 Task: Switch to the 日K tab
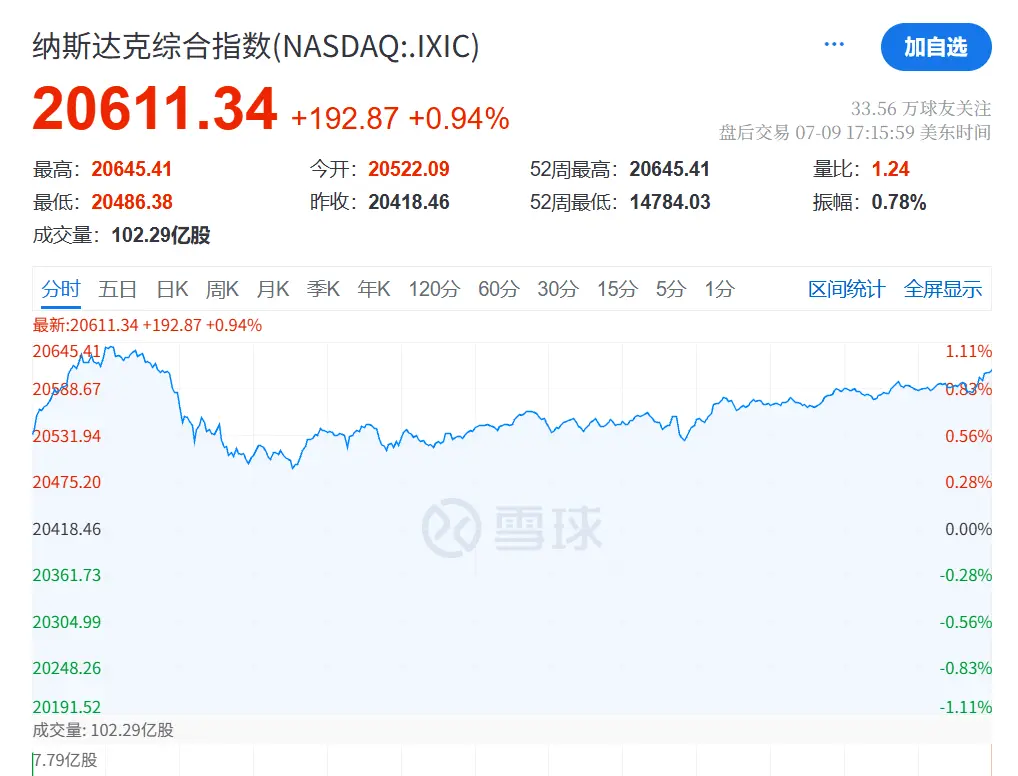(172, 288)
